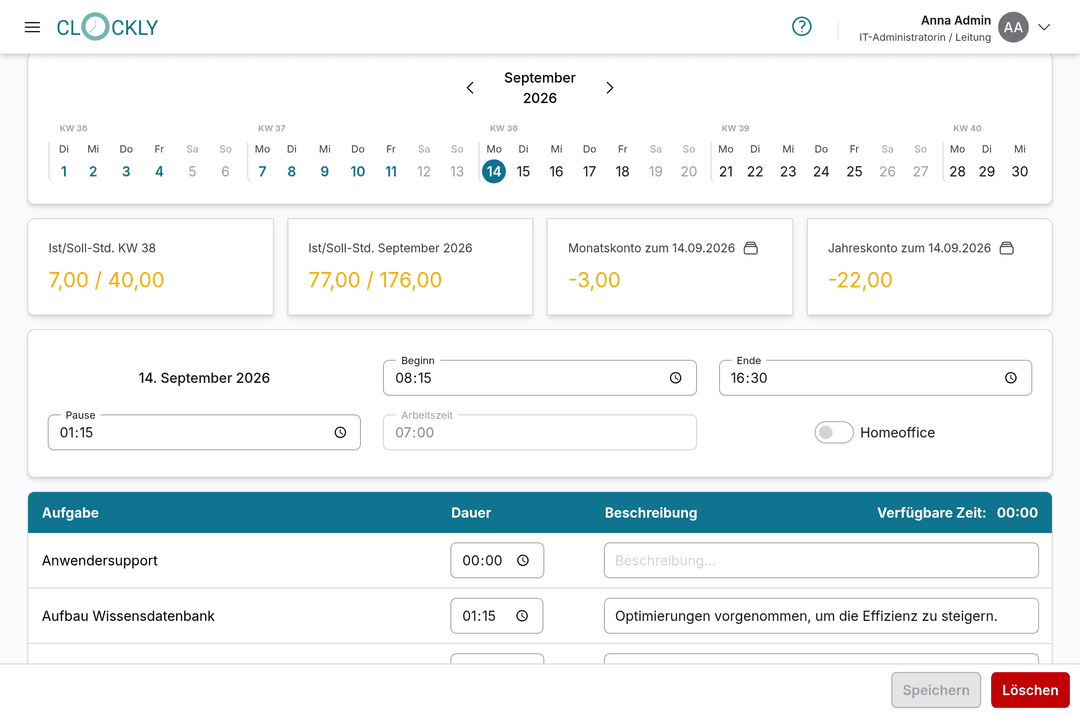Click the September 2026 month heading
The width and height of the screenshot is (1080, 718).
pyautogui.click(x=540, y=88)
